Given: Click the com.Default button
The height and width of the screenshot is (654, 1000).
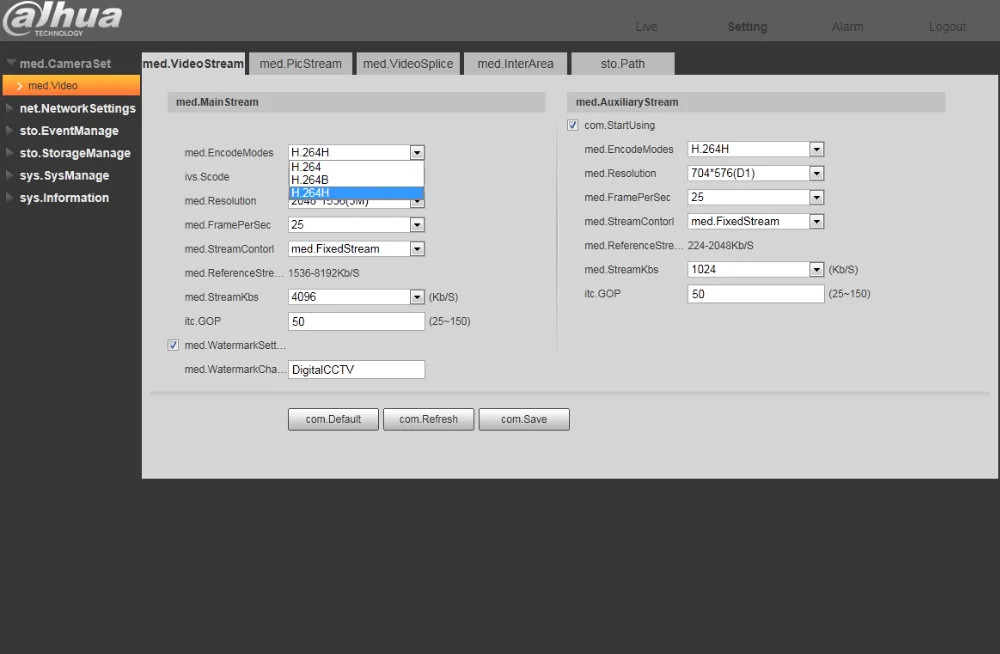Looking at the screenshot, I should (333, 419).
